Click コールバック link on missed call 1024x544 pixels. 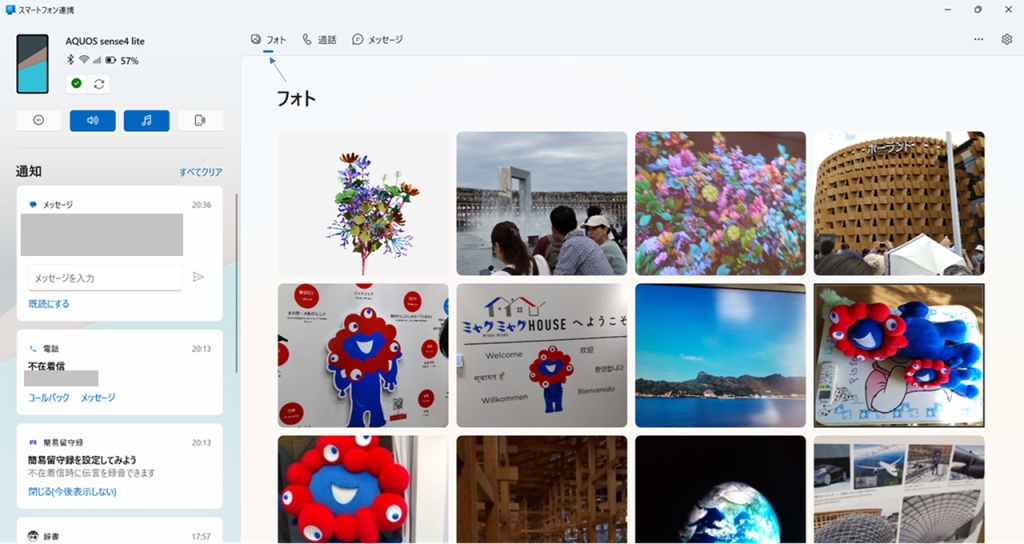click(49, 397)
